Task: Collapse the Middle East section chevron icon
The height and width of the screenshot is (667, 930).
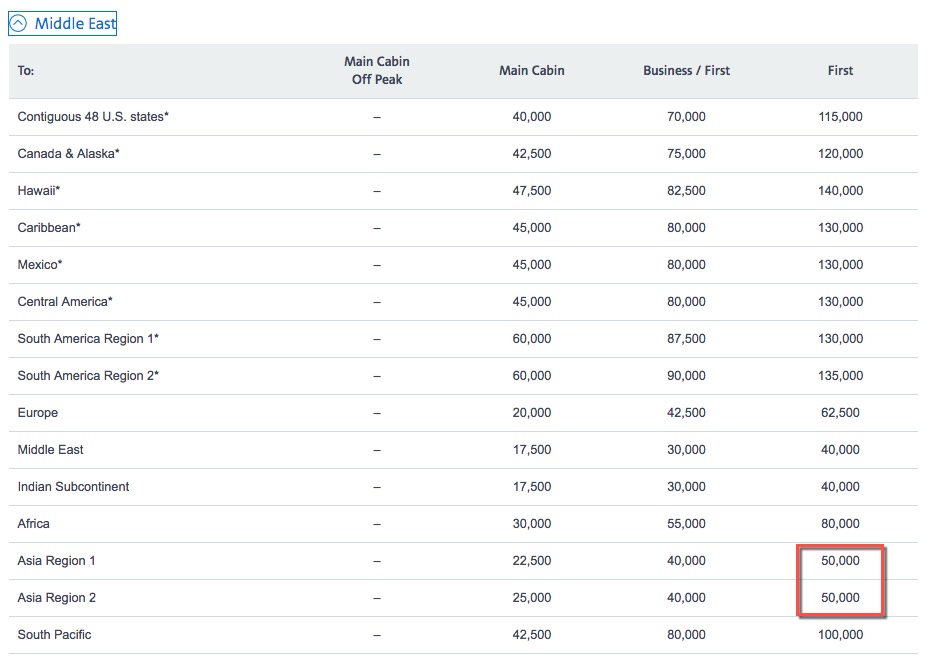Action: coord(18,24)
